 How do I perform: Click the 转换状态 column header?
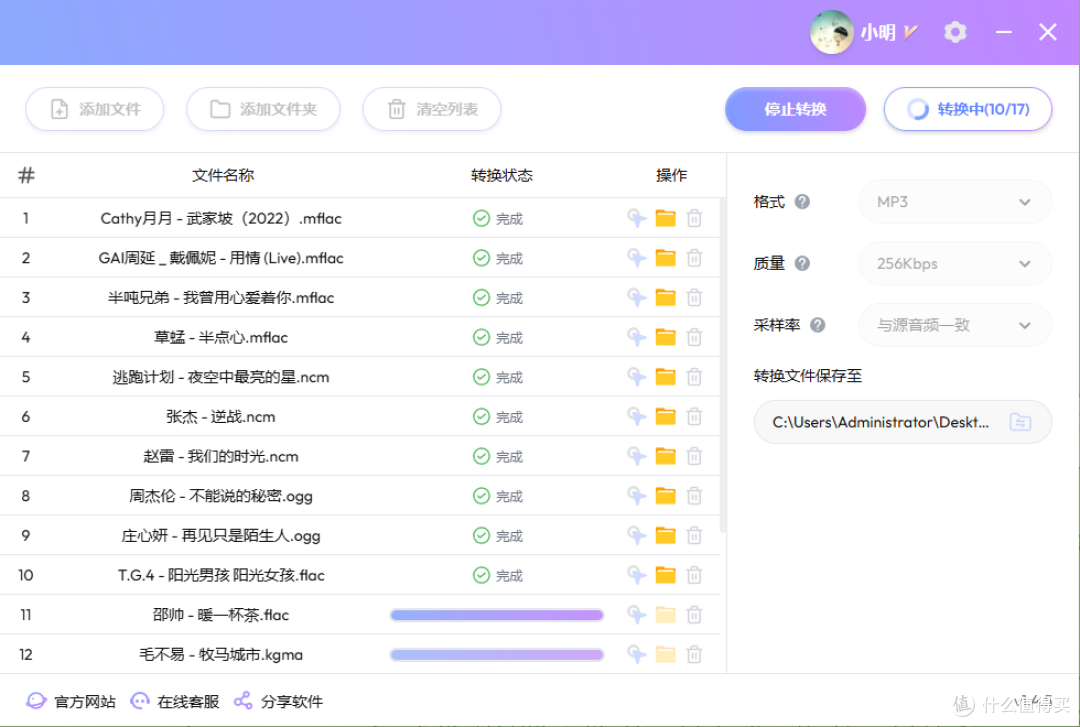[501, 176]
